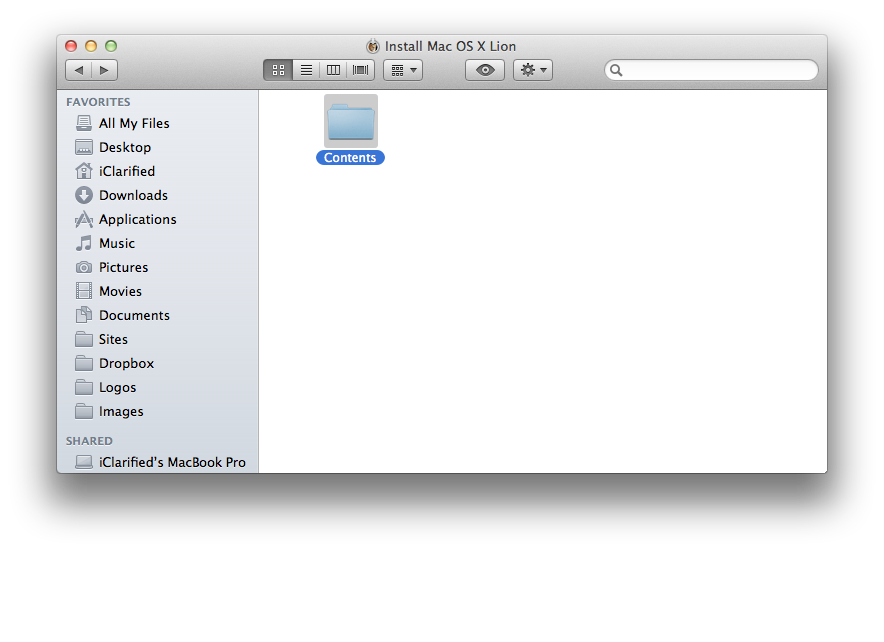The height and width of the screenshot is (642, 884).
Task: Click the iClarified home icon
Action: coord(83,171)
